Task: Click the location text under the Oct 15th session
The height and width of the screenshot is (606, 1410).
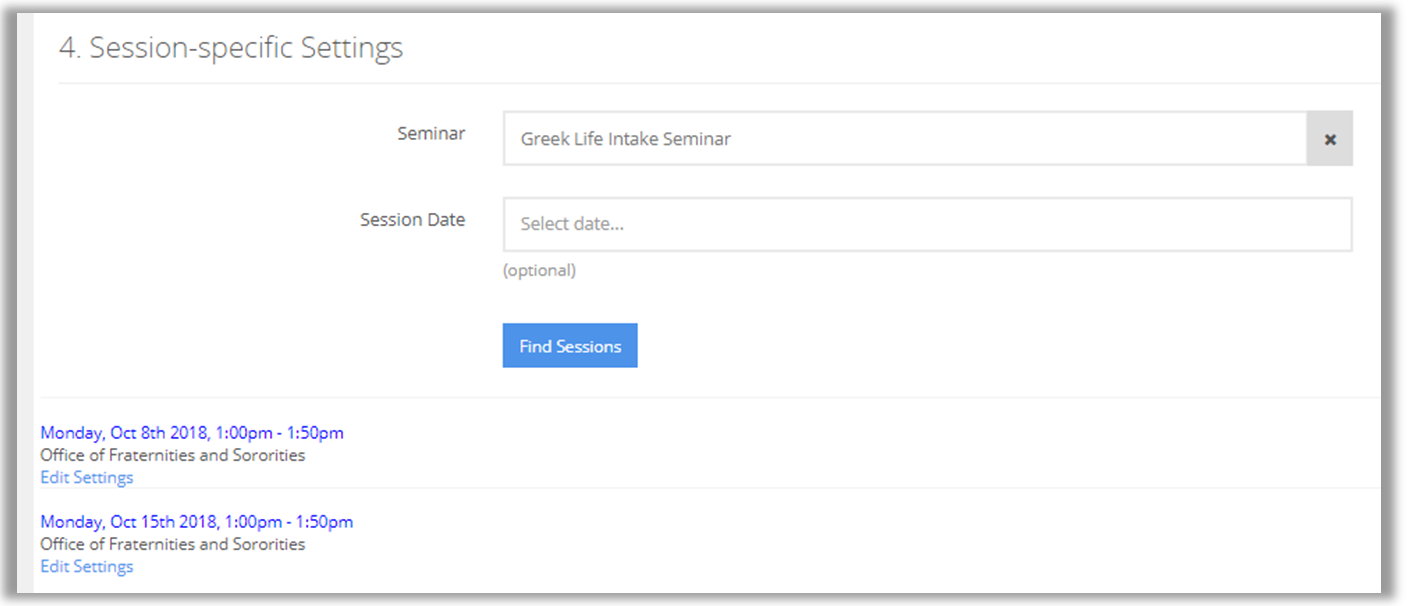Action: click(x=172, y=544)
